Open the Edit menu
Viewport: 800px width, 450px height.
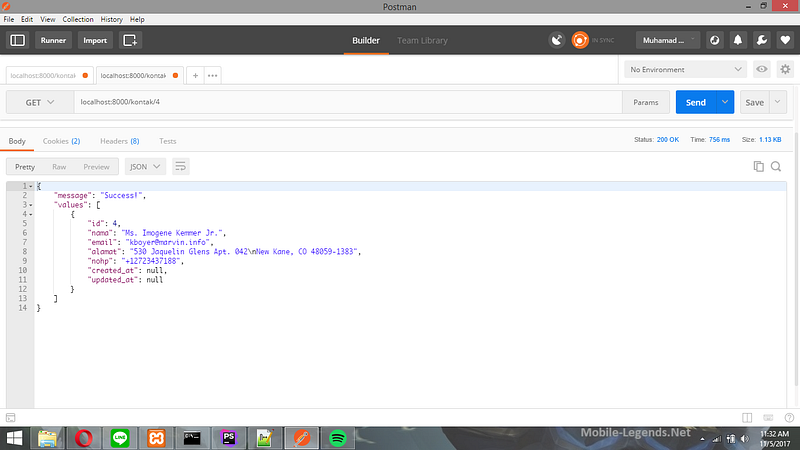27,19
